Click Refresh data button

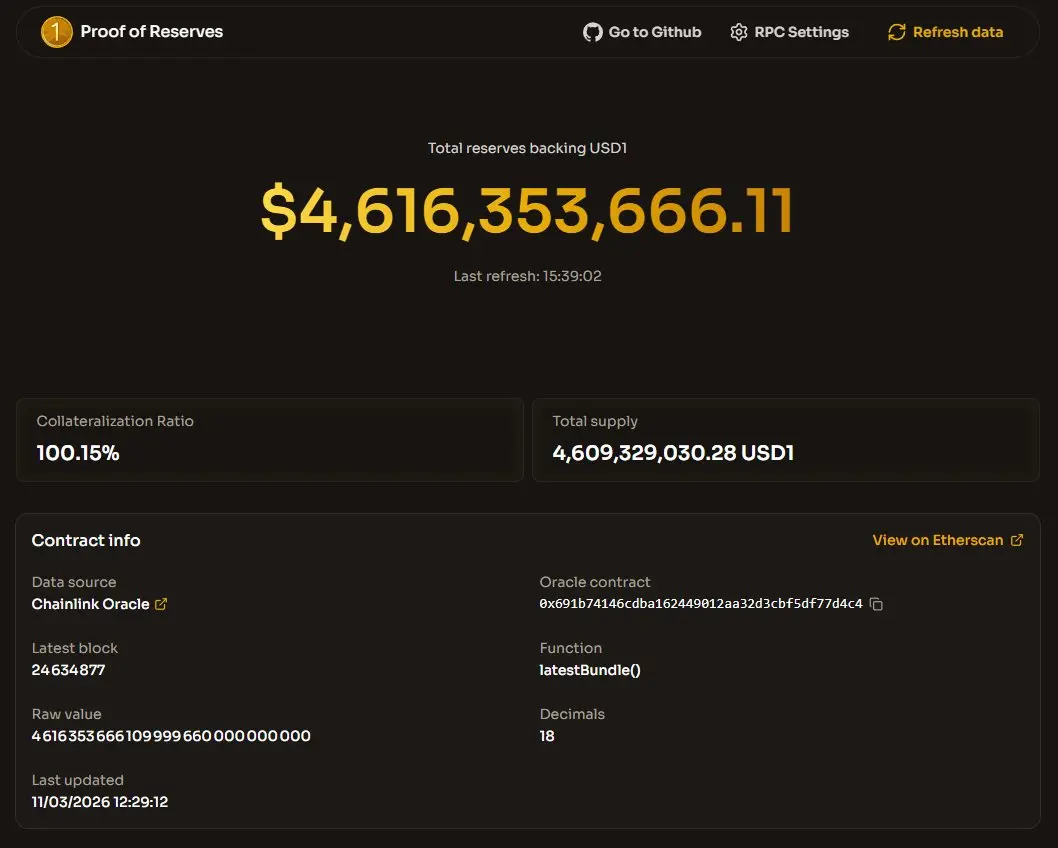945,32
